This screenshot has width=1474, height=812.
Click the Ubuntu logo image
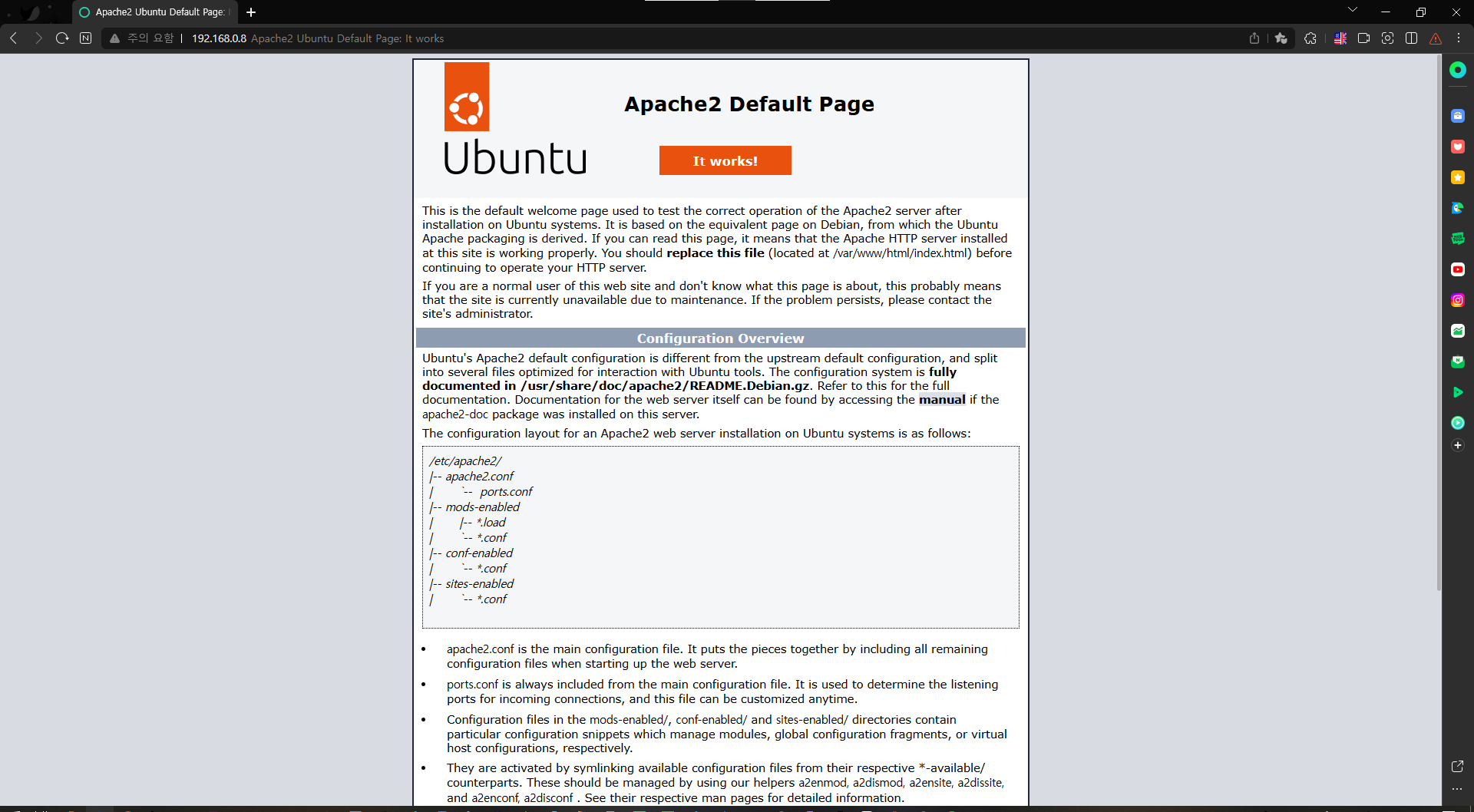click(515, 119)
